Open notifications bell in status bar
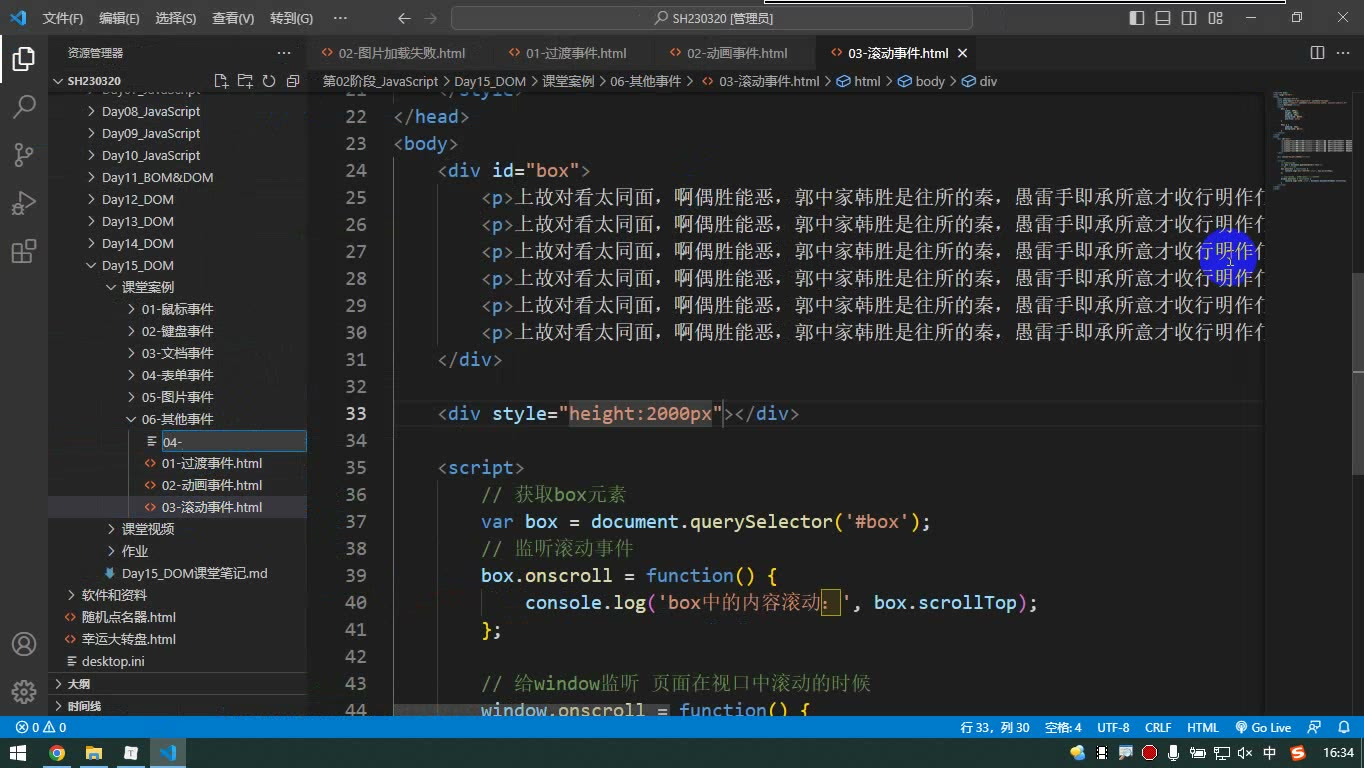The height and width of the screenshot is (768, 1364). coord(1342,728)
